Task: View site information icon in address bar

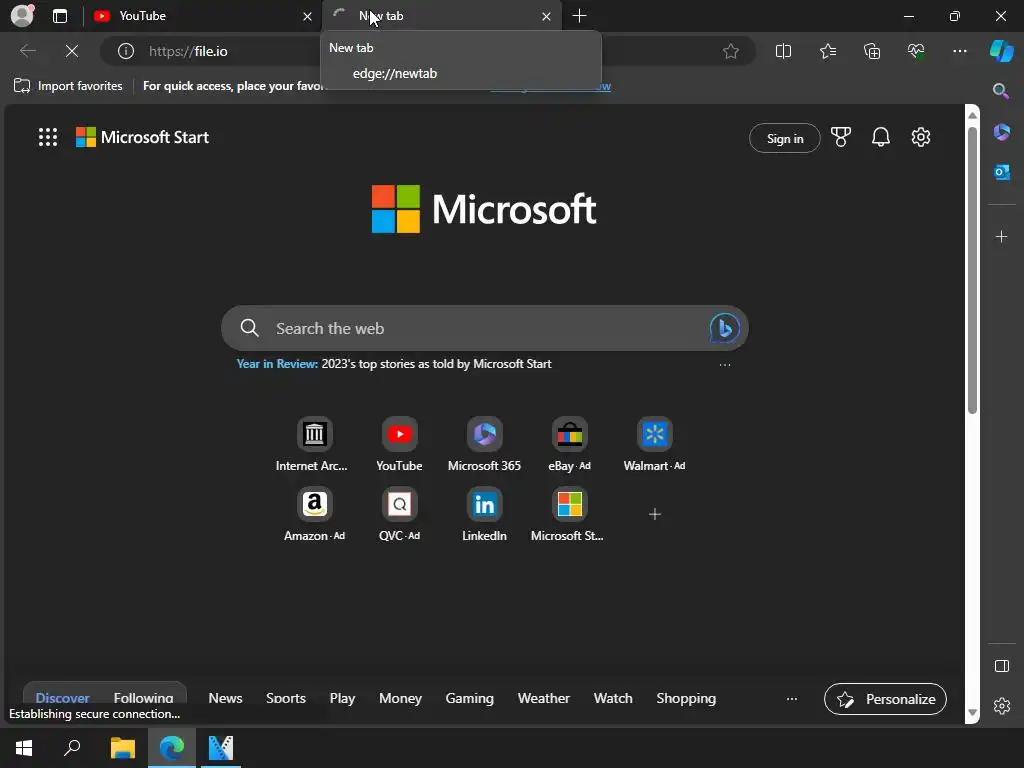Action: coord(126,51)
